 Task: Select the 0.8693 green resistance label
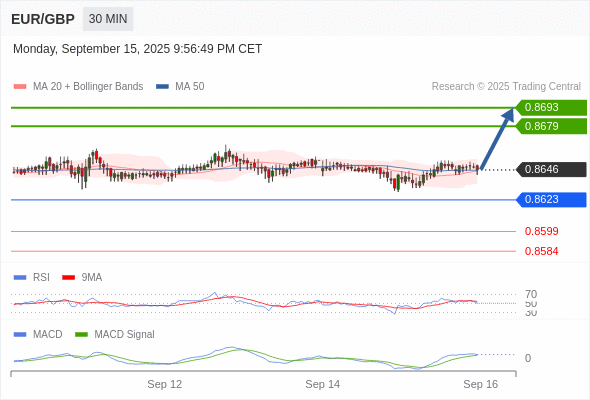point(551,108)
